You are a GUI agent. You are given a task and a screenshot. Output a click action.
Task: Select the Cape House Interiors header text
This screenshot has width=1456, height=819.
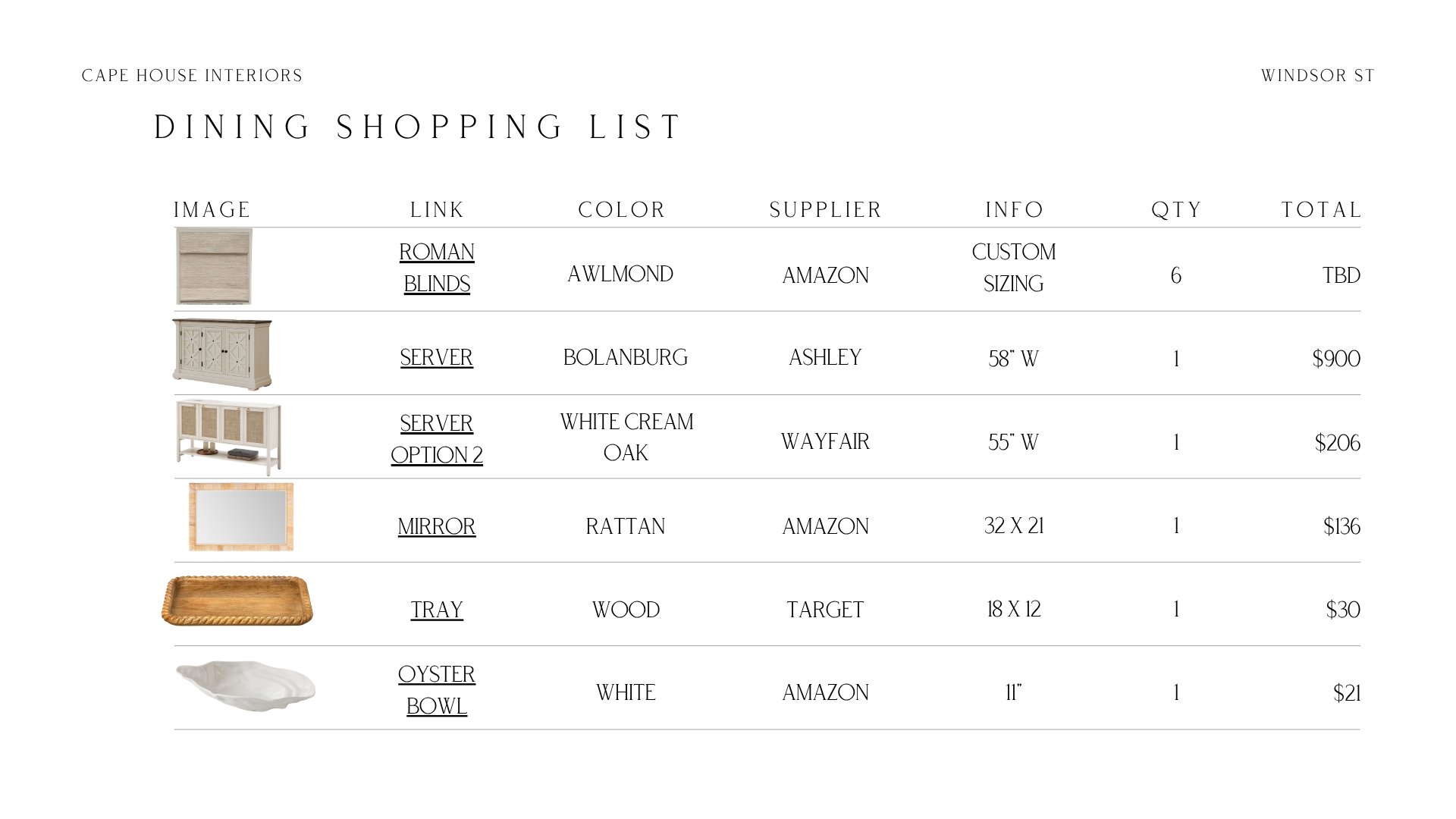192,76
